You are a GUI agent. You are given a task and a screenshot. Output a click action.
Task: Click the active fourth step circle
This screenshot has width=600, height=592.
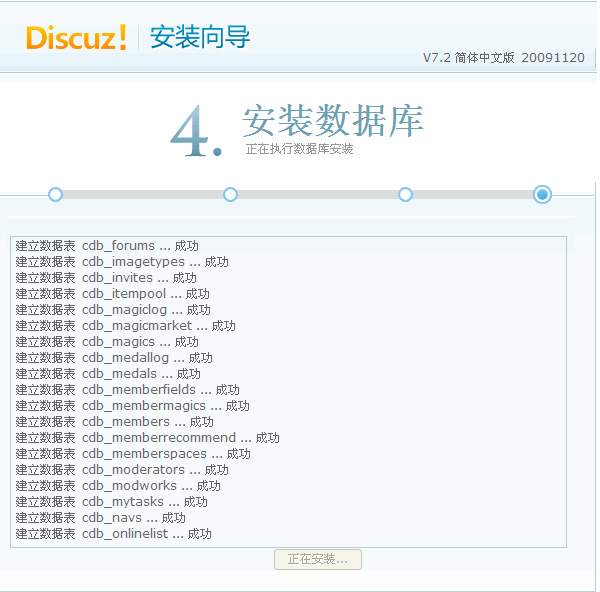542,194
